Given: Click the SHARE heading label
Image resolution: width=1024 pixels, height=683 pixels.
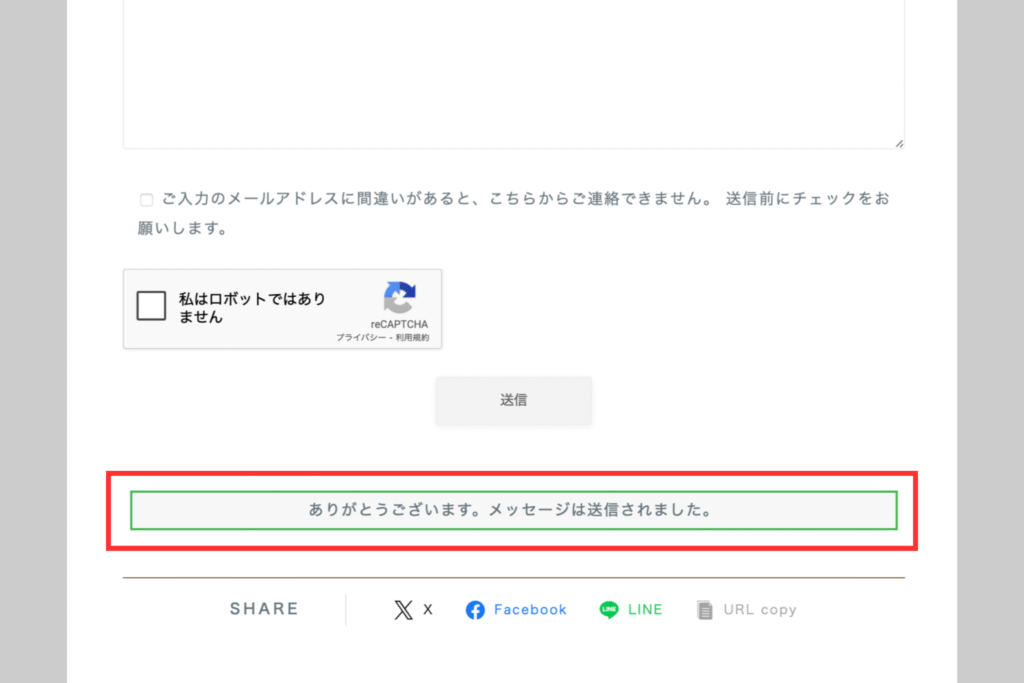Looking at the screenshot, I should [x=264, y=609].
